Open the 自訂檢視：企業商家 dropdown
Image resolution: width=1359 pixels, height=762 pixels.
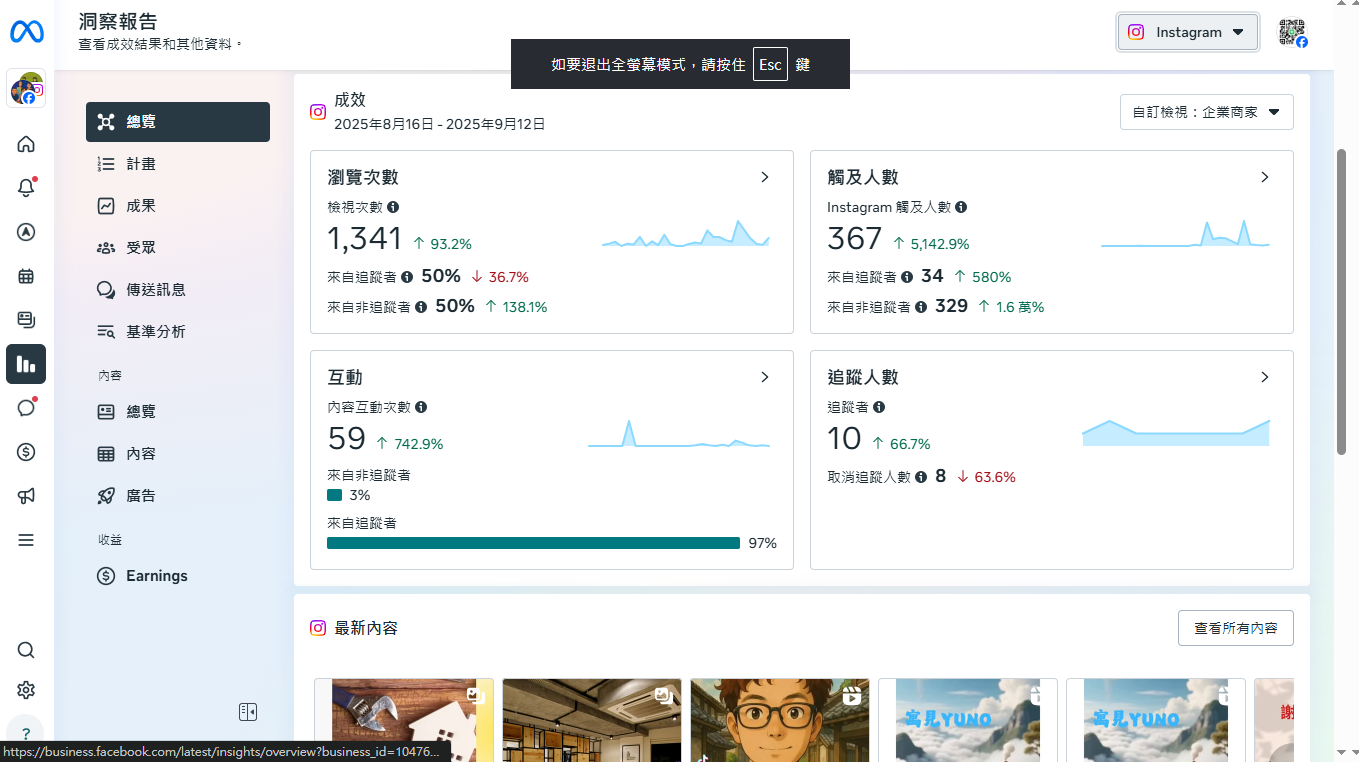click(1206, 112)
